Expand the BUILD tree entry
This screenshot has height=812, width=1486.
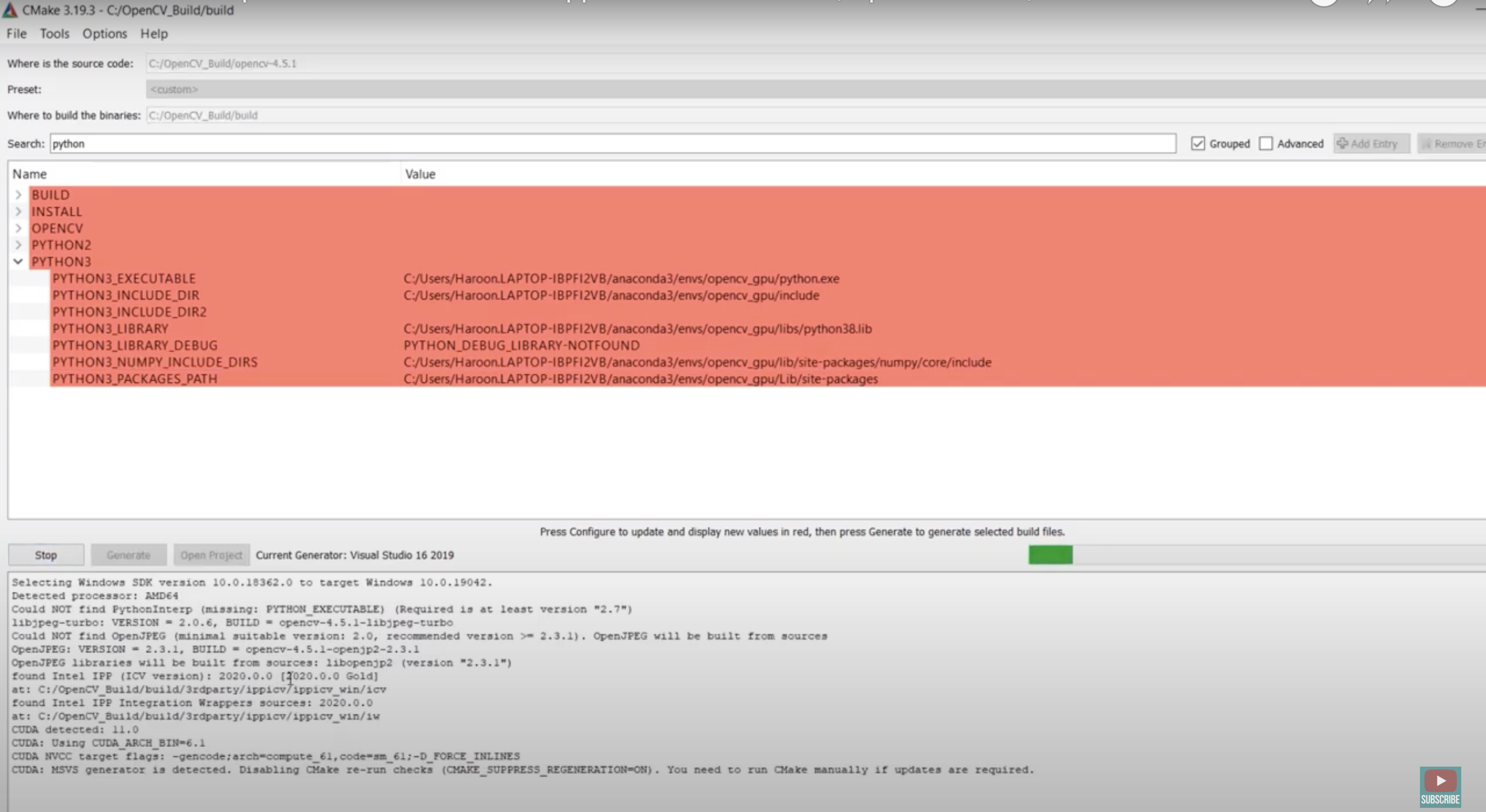click(18, 195)
